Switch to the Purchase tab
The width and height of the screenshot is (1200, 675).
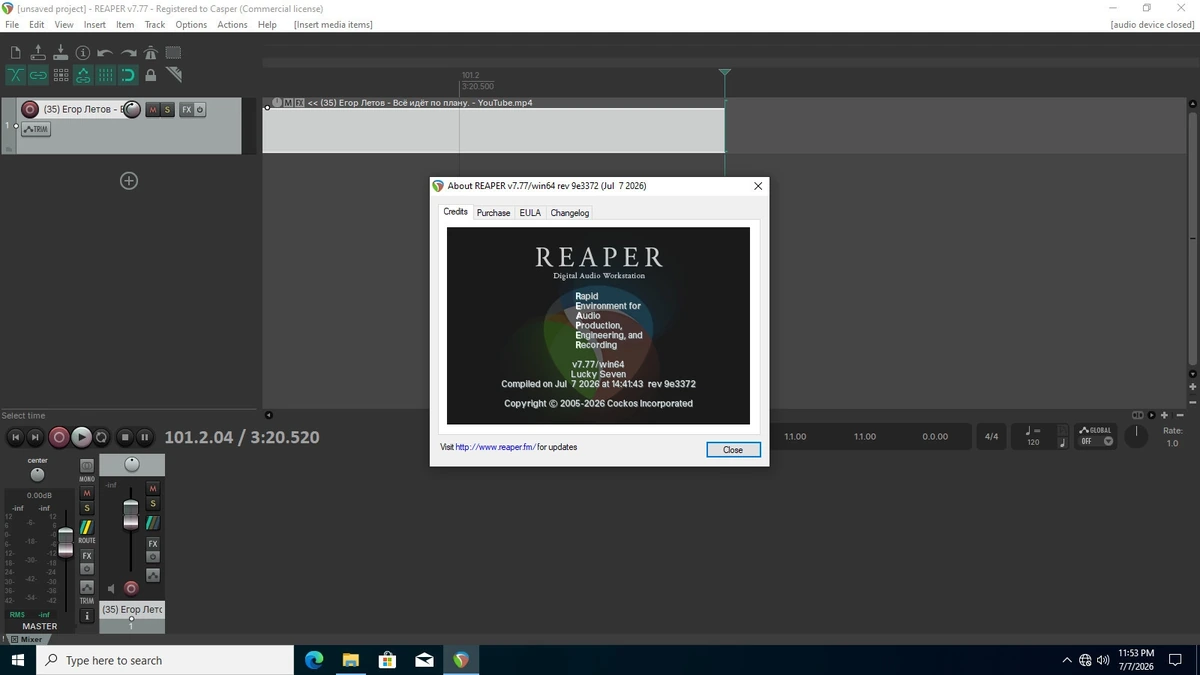[493, 213]
